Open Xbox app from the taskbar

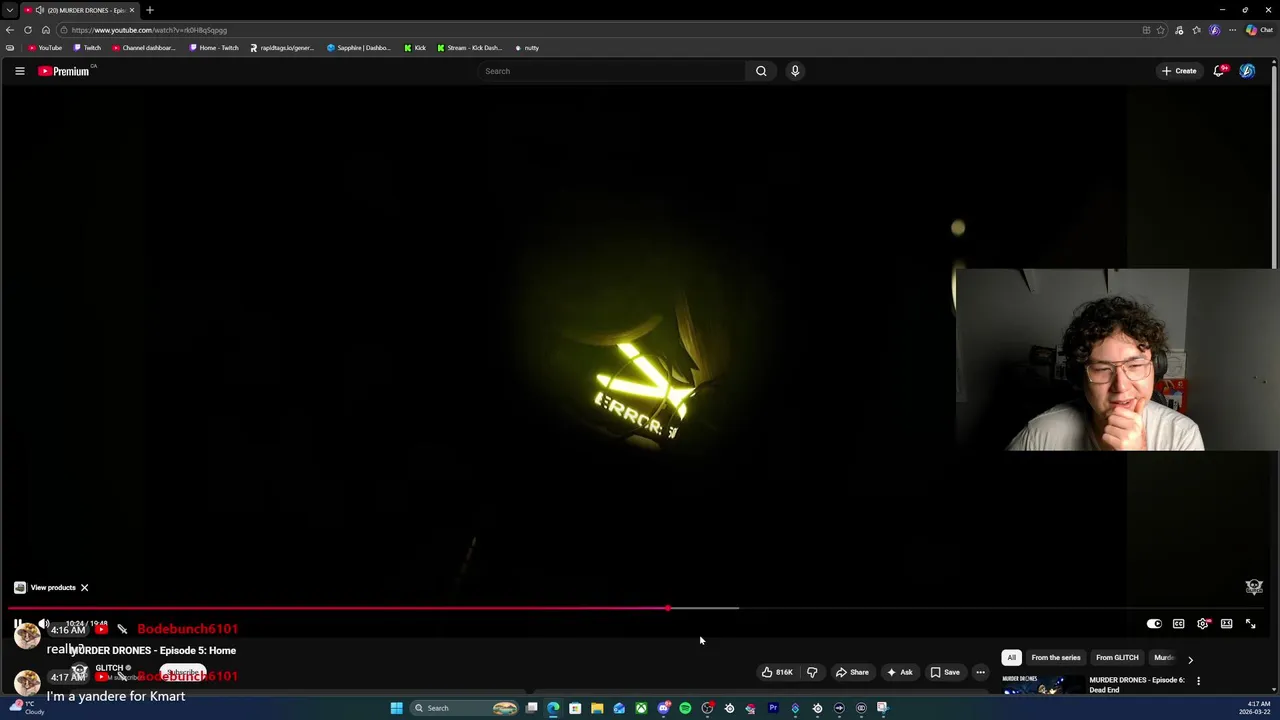point(641,708)
